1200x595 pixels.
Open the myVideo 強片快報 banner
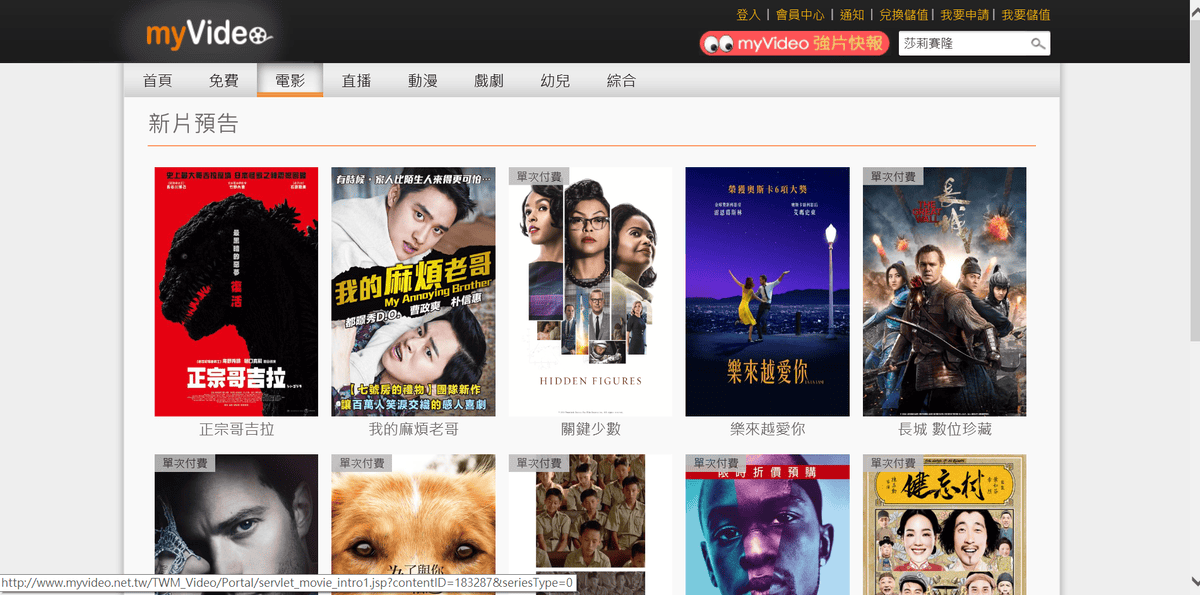click(794, 44)
